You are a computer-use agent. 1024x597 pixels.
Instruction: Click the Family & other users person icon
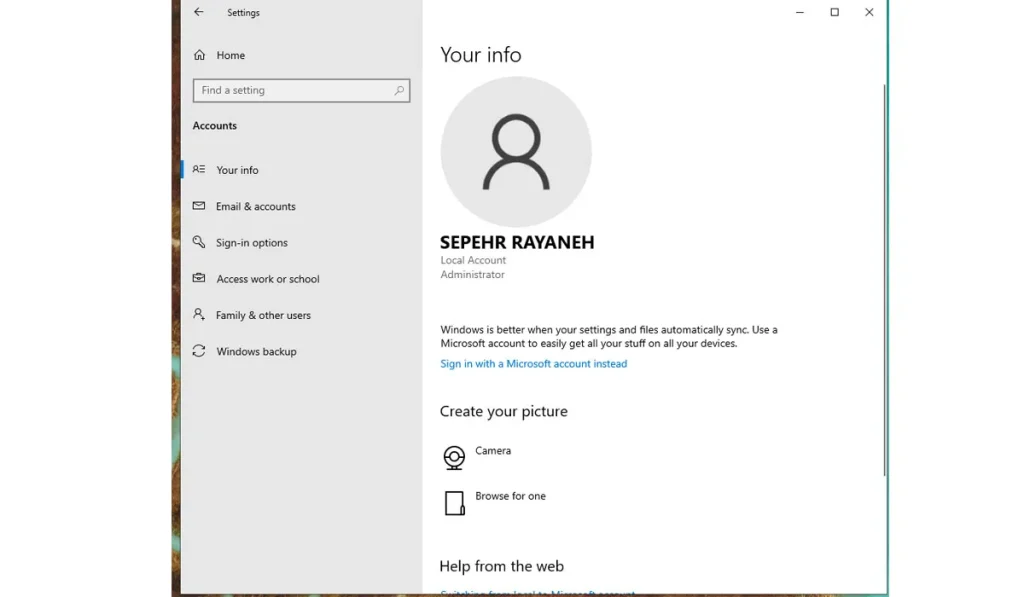click(x=199, y=315)
